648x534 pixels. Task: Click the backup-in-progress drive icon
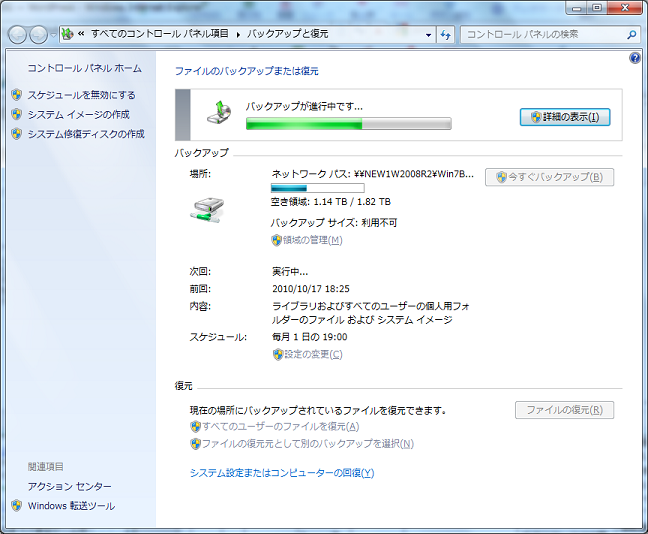(x=221, y=111)
